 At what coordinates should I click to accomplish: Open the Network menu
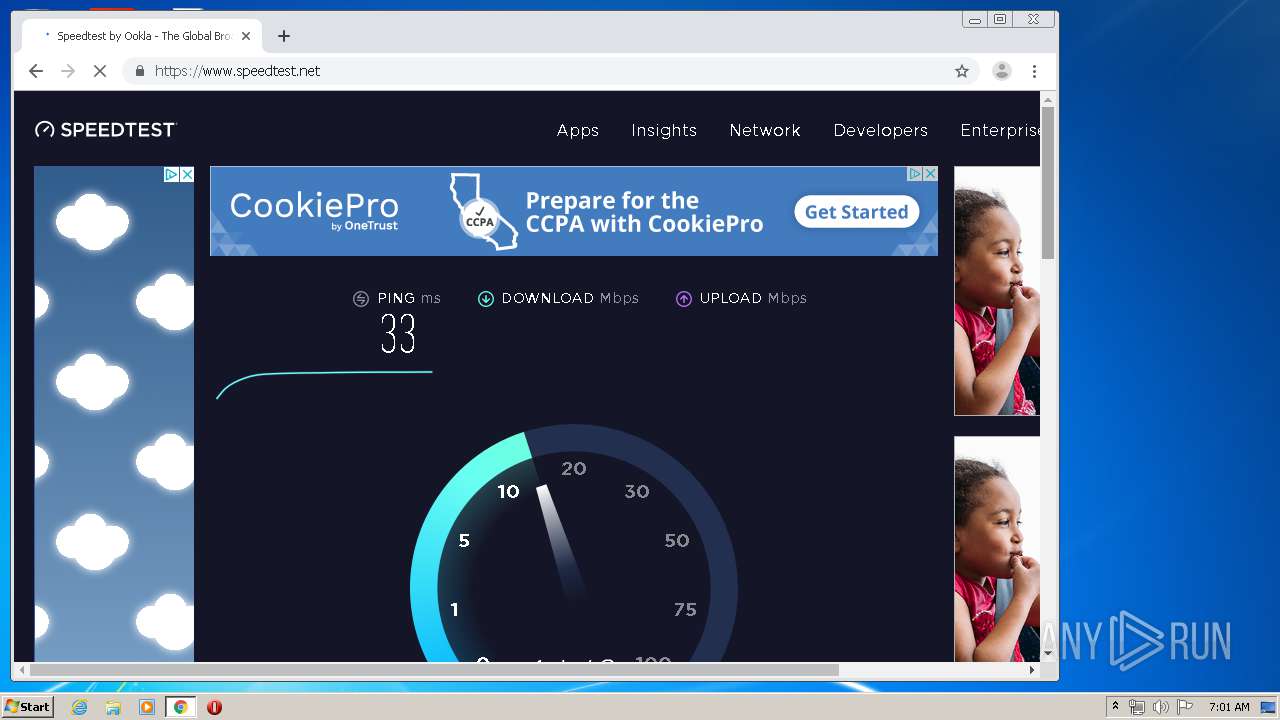[765, 130]
